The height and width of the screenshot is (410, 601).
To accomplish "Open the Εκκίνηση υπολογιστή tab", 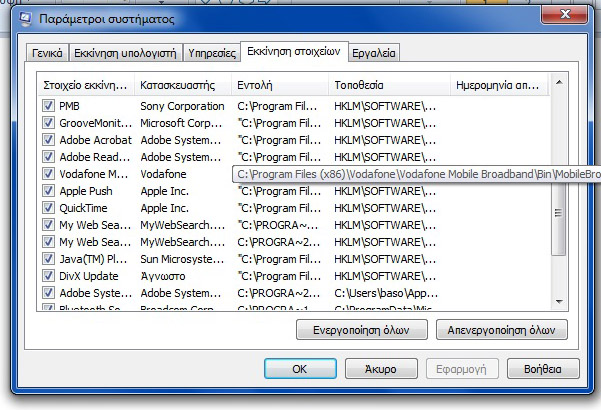I will tap(125, 53).
